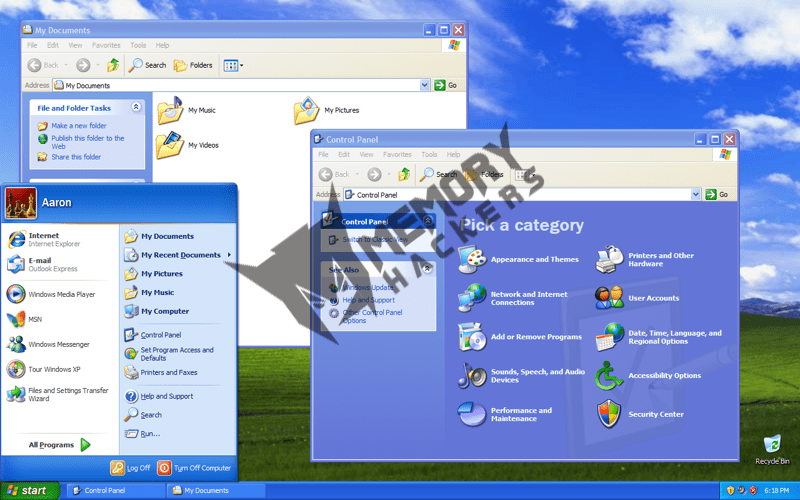
Task: Switch to My Documents taskbar button
Action: coord(216,491)
